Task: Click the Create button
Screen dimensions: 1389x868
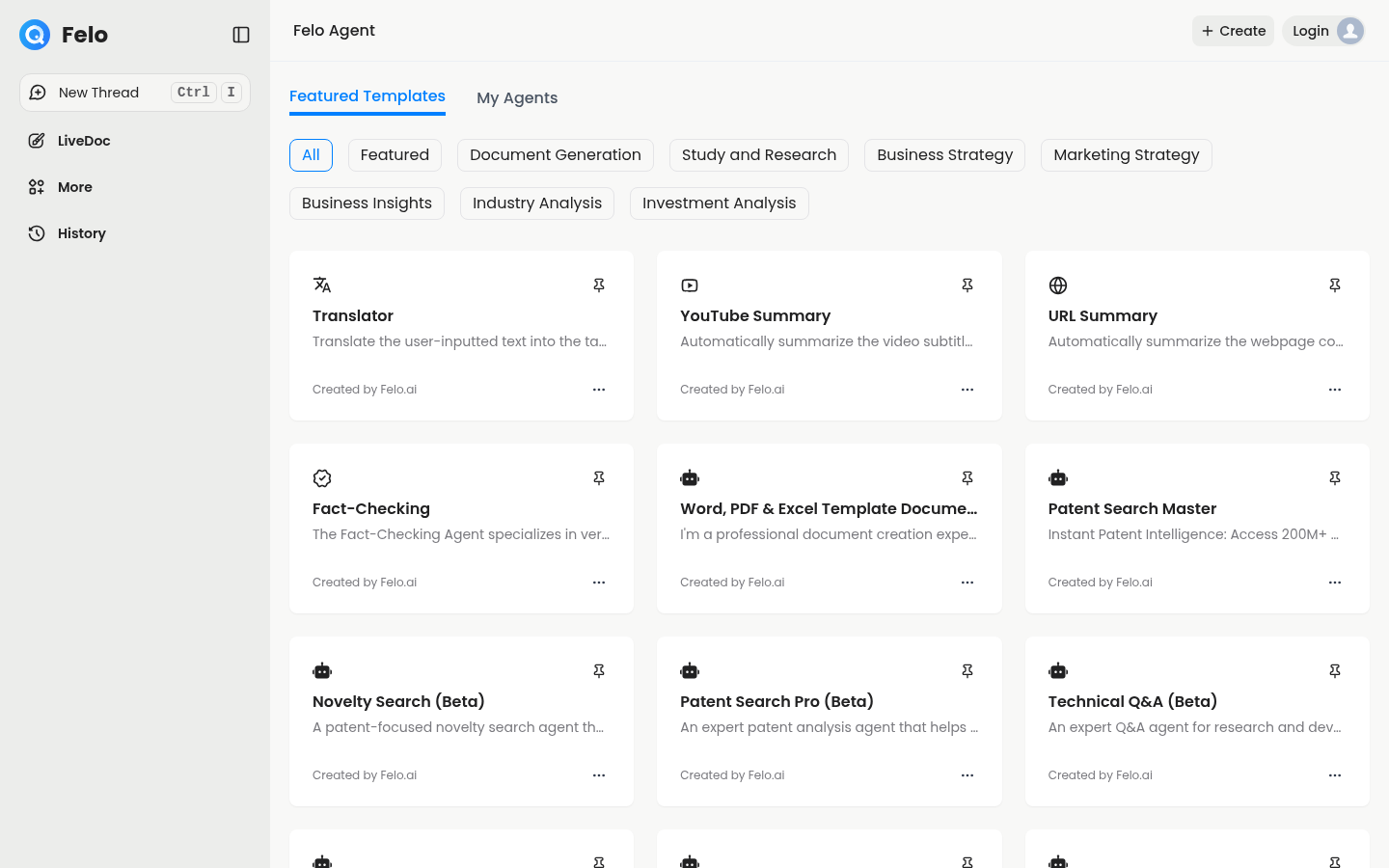Action: point(1233,31)
